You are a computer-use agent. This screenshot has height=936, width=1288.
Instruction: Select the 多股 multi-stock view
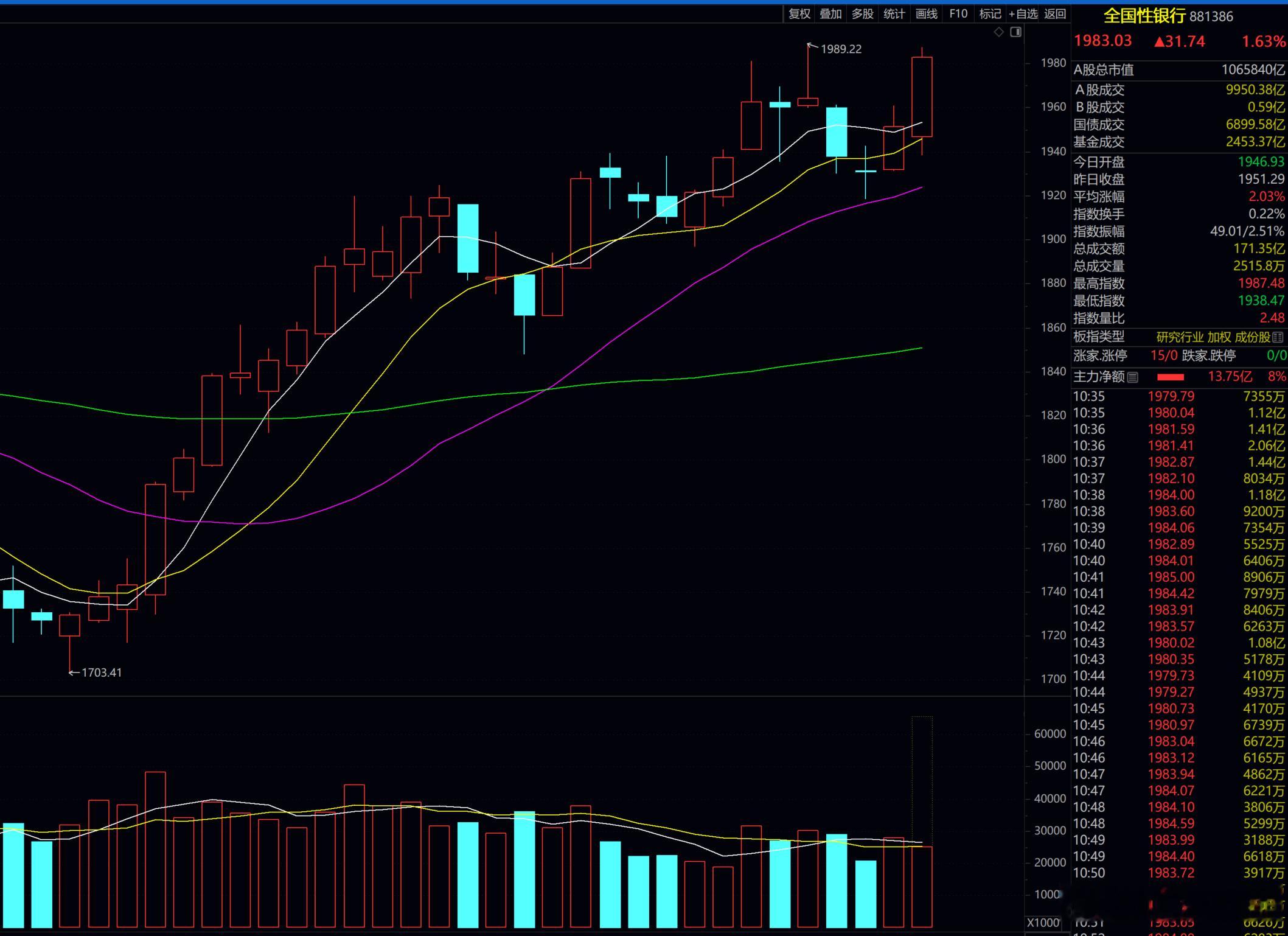pyautogui.click(x=862, y=14)
